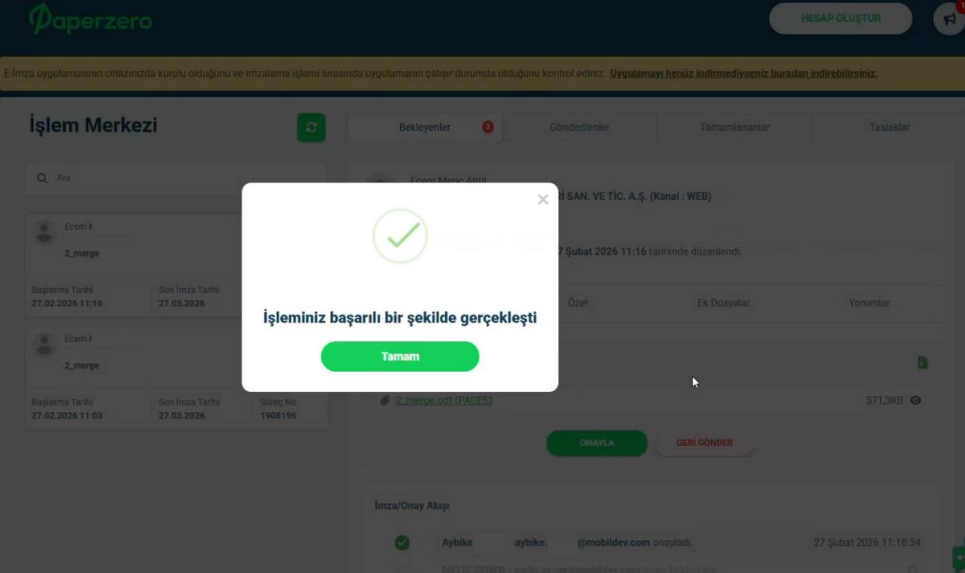This screenshot has height=573, width=965.
Task: Open the Tamamlananlar tab
Action: [x=734, y=127]
